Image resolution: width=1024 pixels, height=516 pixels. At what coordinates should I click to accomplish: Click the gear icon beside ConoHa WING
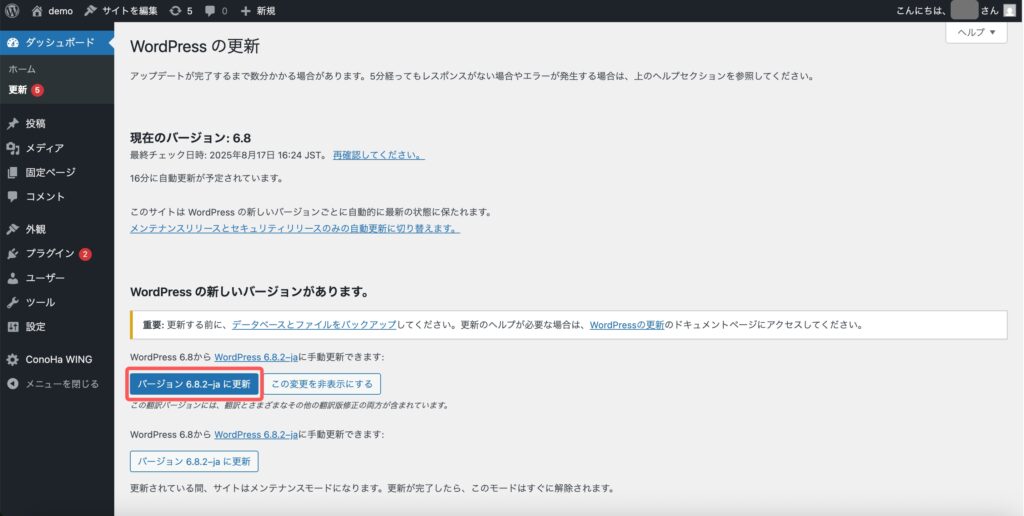[x=12, y=360]
